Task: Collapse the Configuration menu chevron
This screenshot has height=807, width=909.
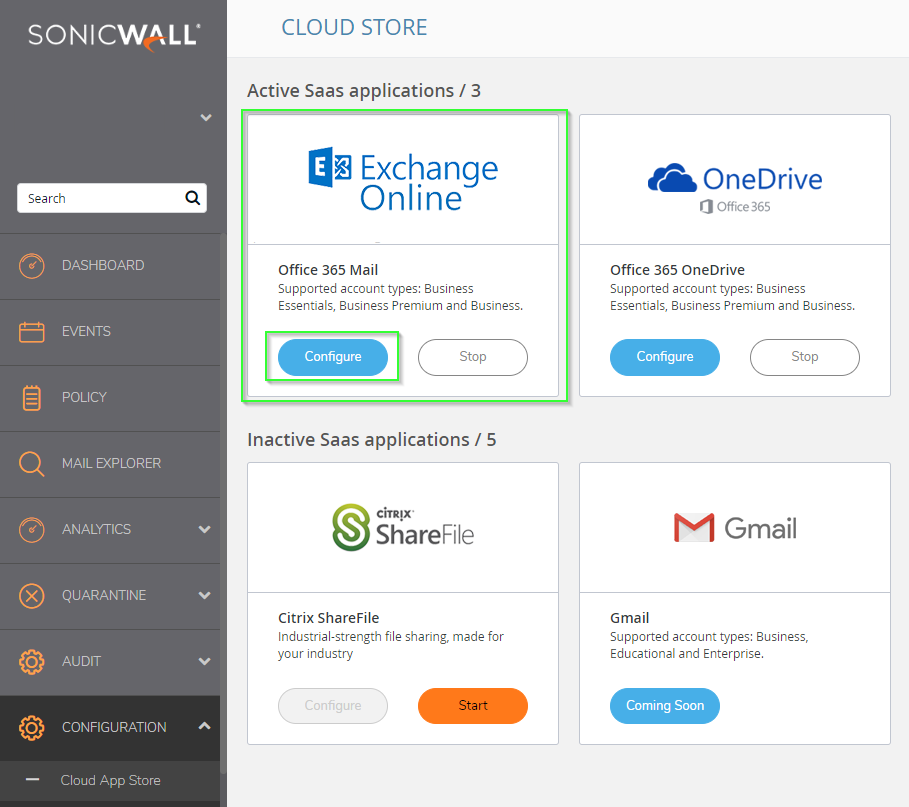Action: click(x=205, y=726)
